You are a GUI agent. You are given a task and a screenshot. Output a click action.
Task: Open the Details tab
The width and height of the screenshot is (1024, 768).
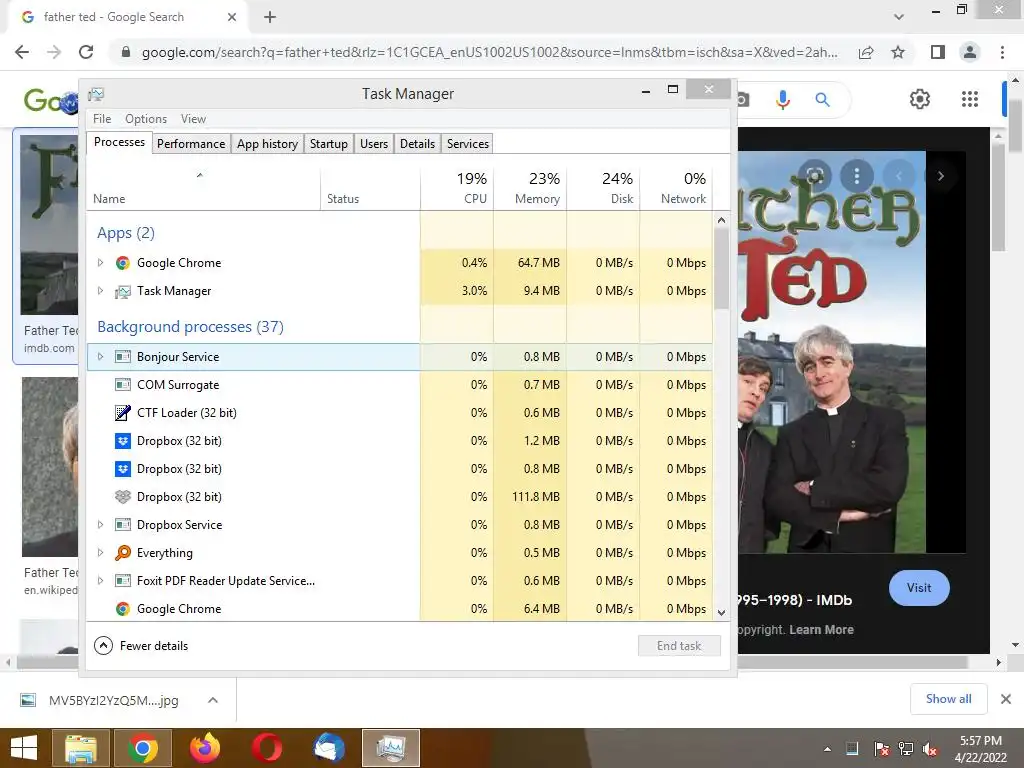tap(417, 144)
